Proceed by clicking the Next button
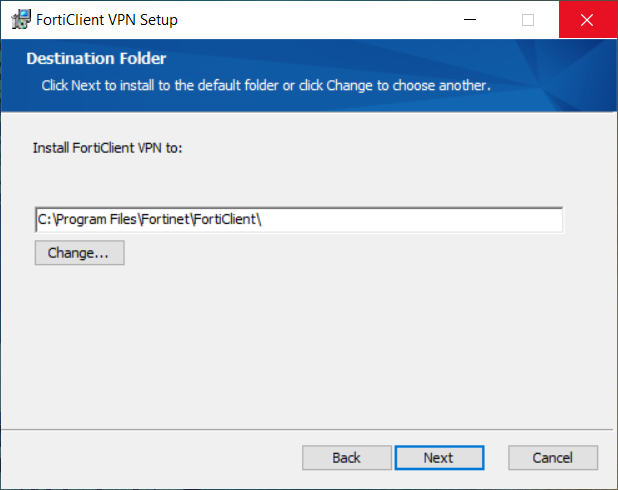 (x=439, y=458)
